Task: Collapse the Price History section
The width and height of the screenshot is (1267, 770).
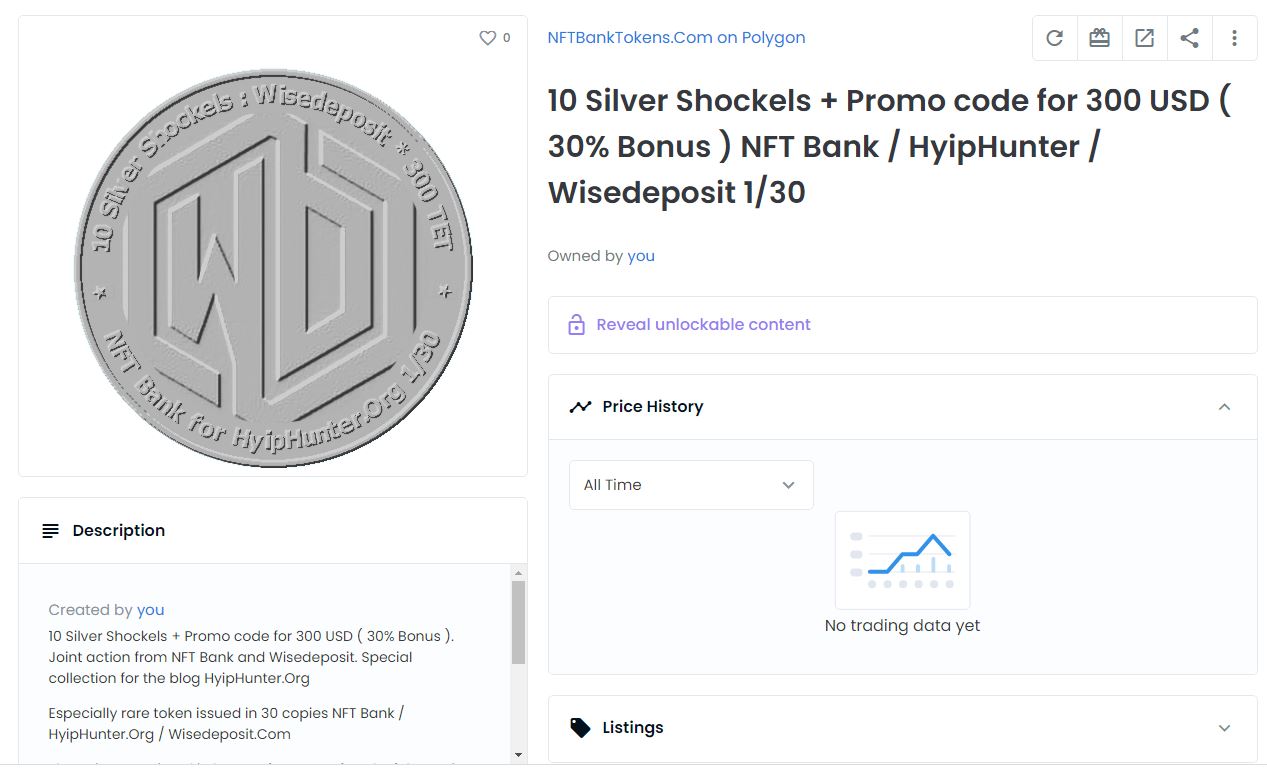Action: tap(1224, 407)
